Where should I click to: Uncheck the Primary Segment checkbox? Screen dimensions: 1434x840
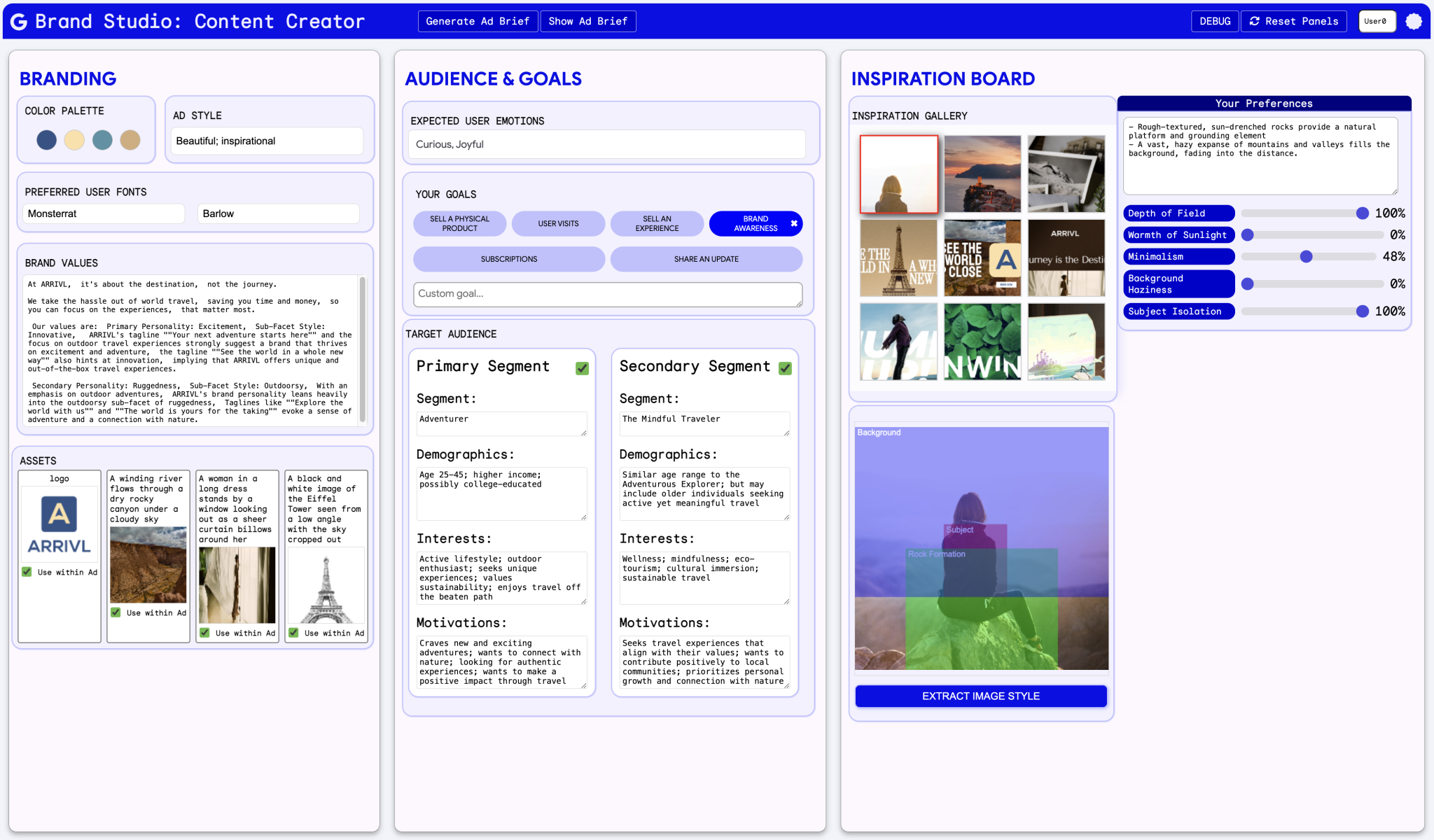[x=582, y=368]
